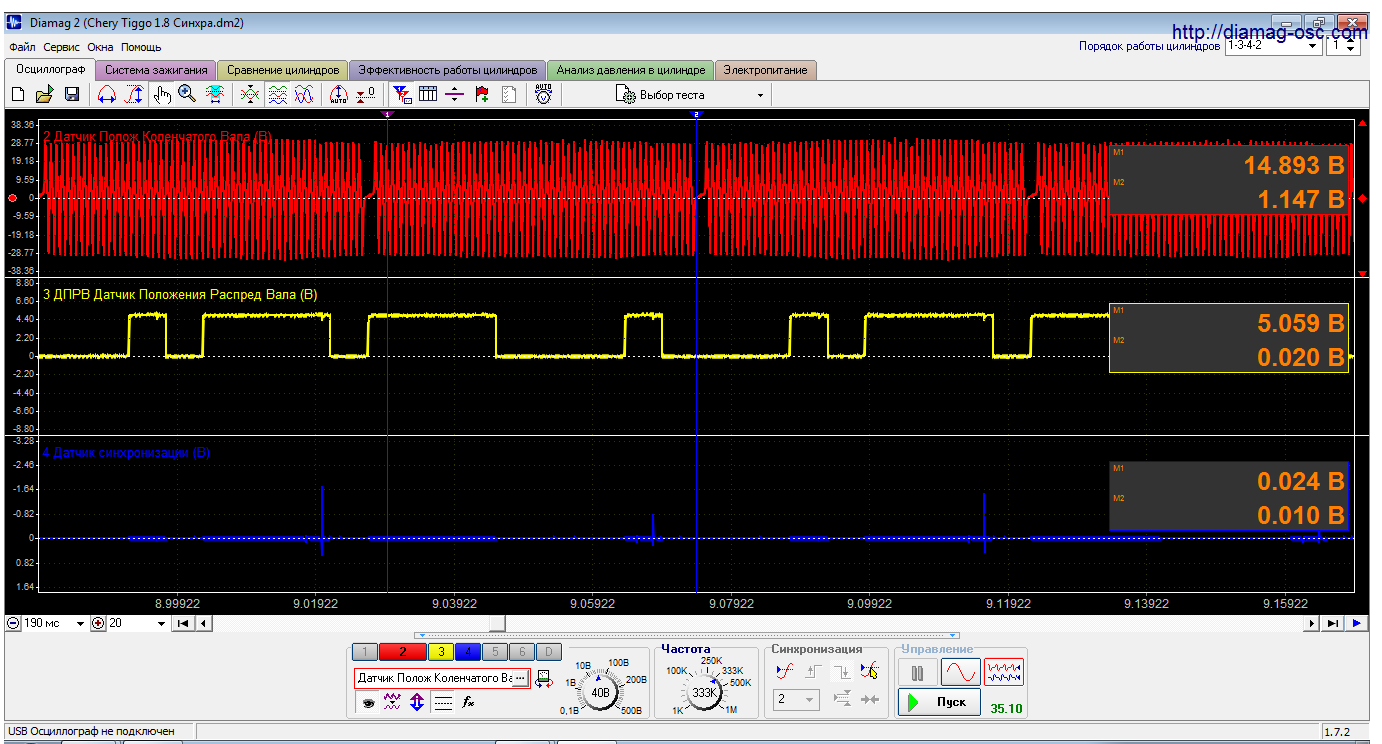The height and width of the screenshot is (744, 1382).
Task: Click the trigger cursor icon in Синхронизация
Action: pyautogui.click(x=869, y=671)
